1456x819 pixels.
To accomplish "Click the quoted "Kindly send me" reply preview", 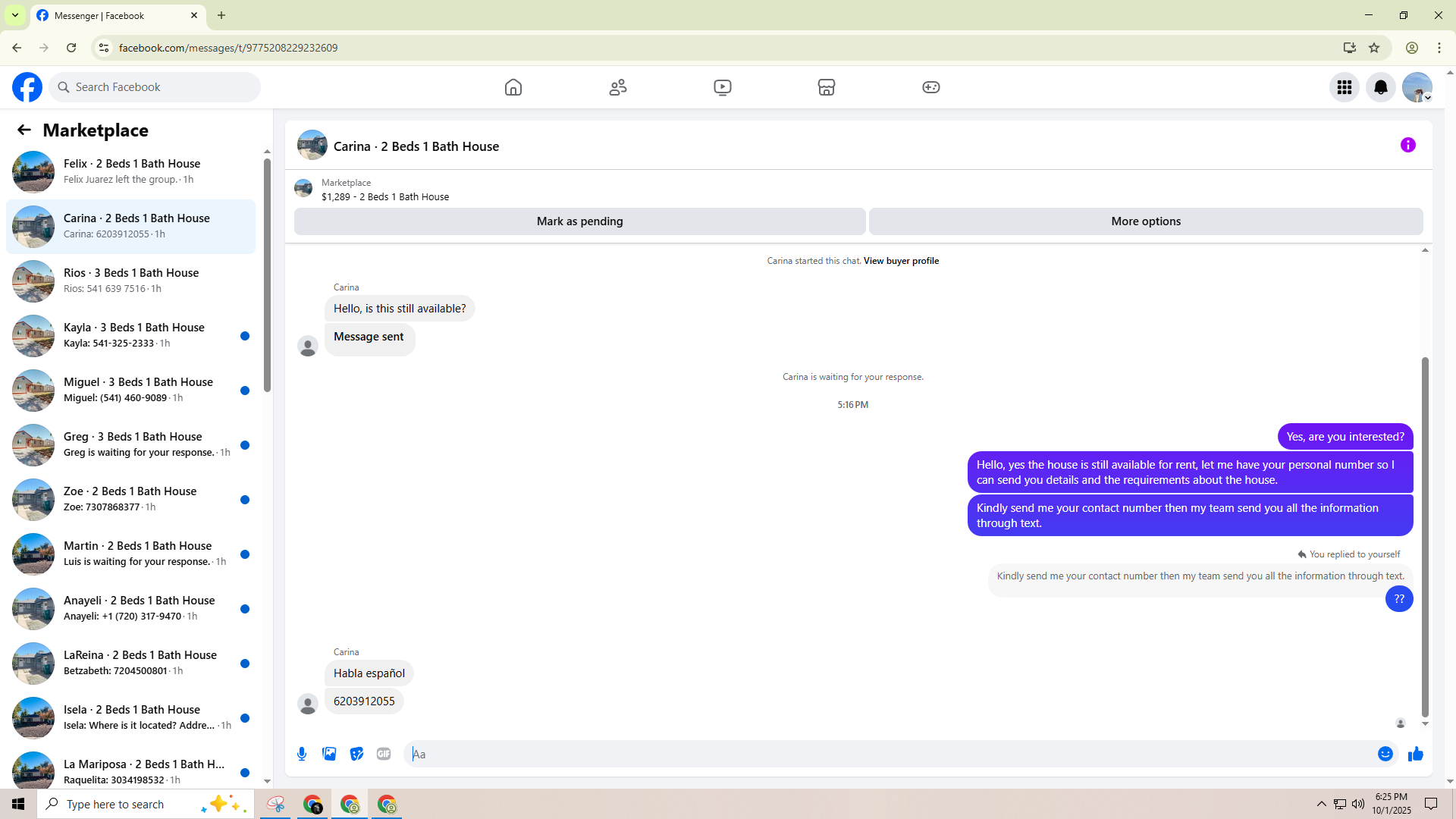I will tap(1200, 576).
